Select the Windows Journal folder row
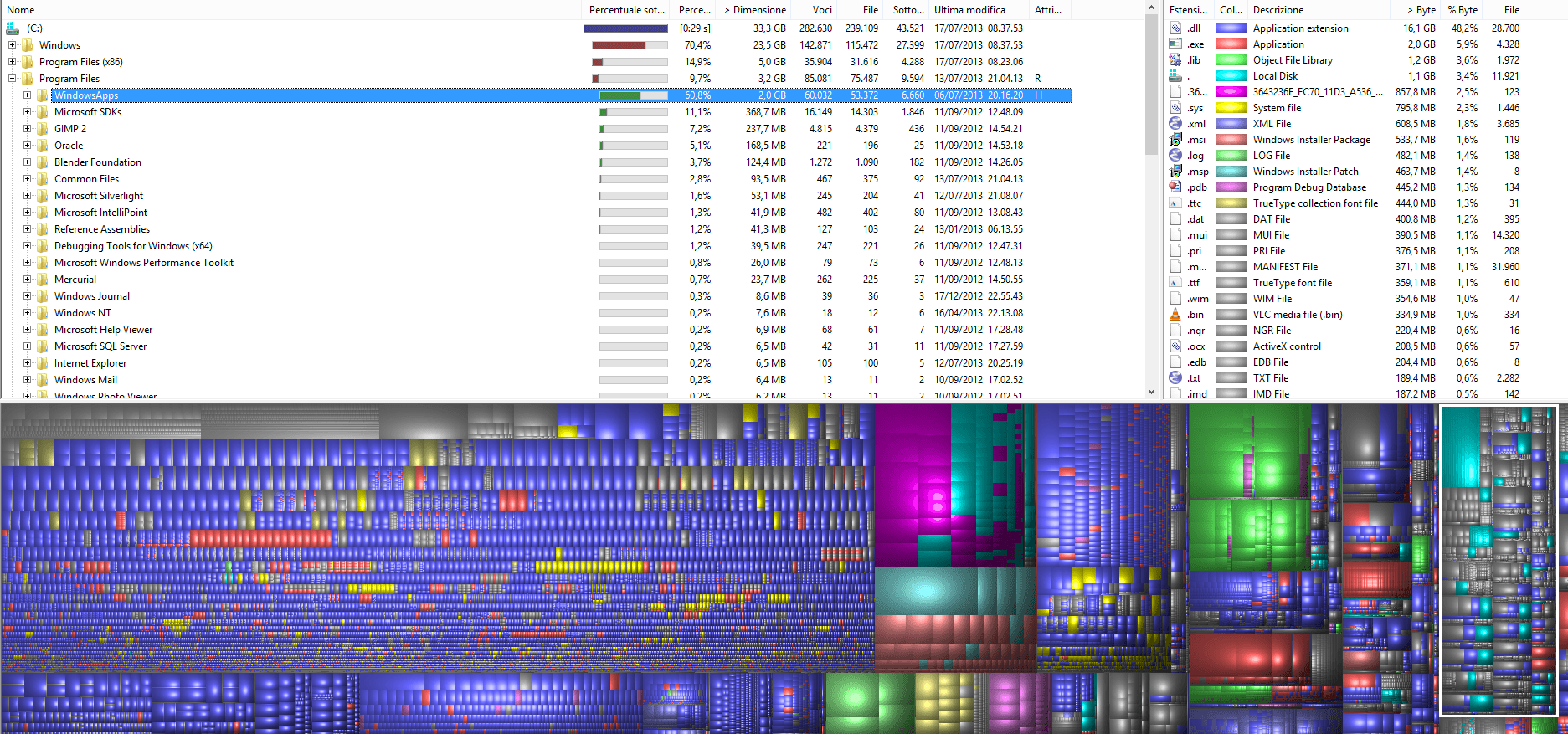The image size is (1568, 734). (536, 296)
